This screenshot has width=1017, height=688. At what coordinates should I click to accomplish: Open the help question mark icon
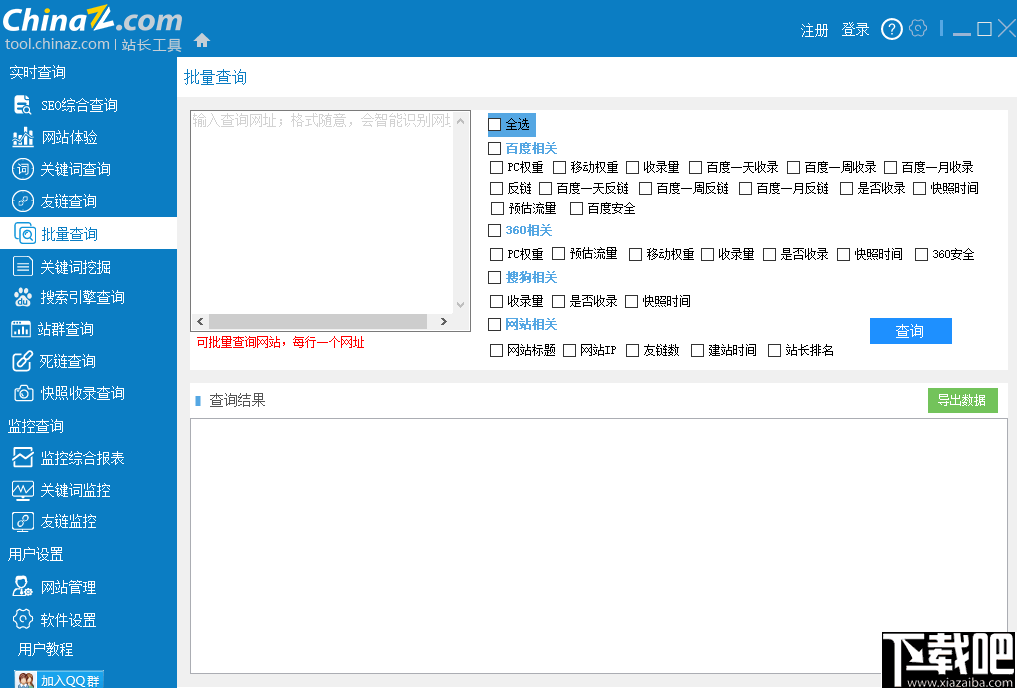pos(891,29)
